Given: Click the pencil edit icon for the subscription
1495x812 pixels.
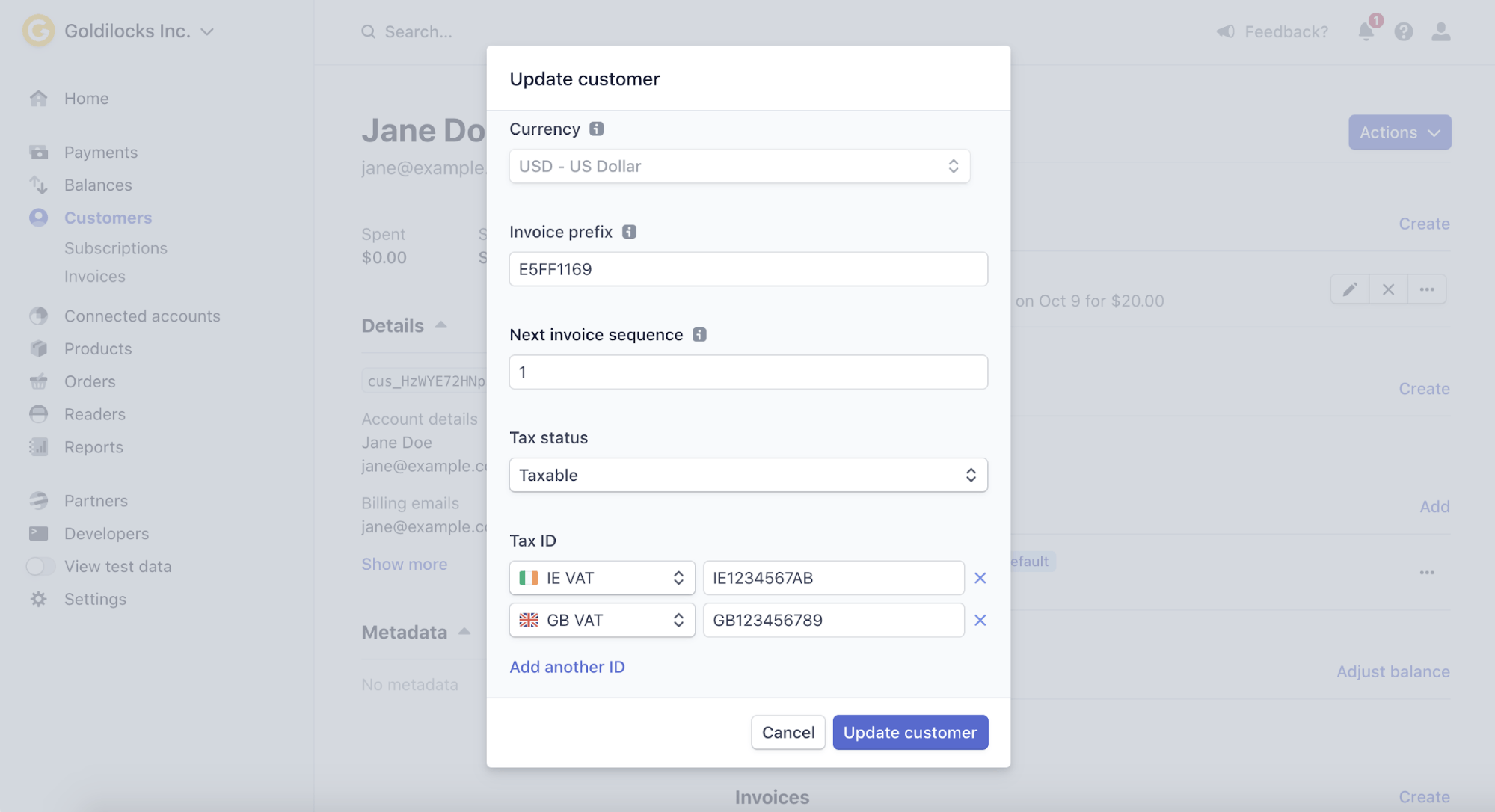Looking at the screenshot, I should [1349, 289].
